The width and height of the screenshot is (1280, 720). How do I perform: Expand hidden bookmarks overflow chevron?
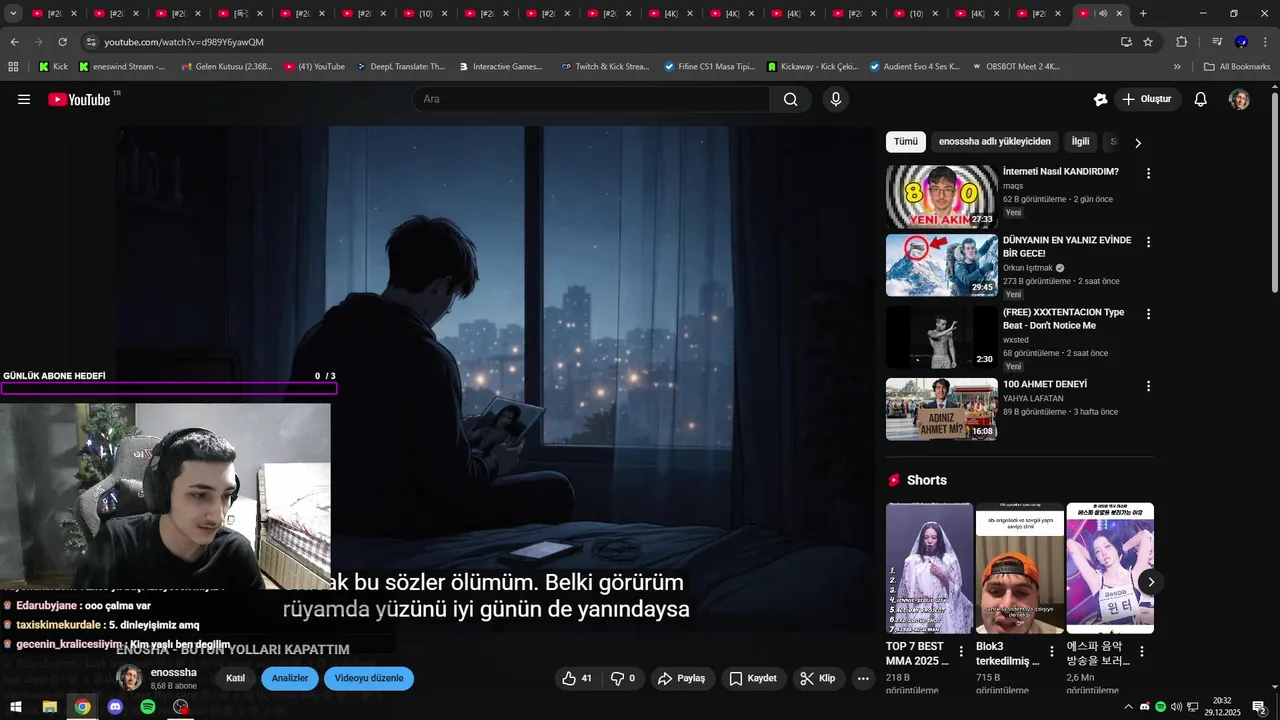[x=1177, y=67]
